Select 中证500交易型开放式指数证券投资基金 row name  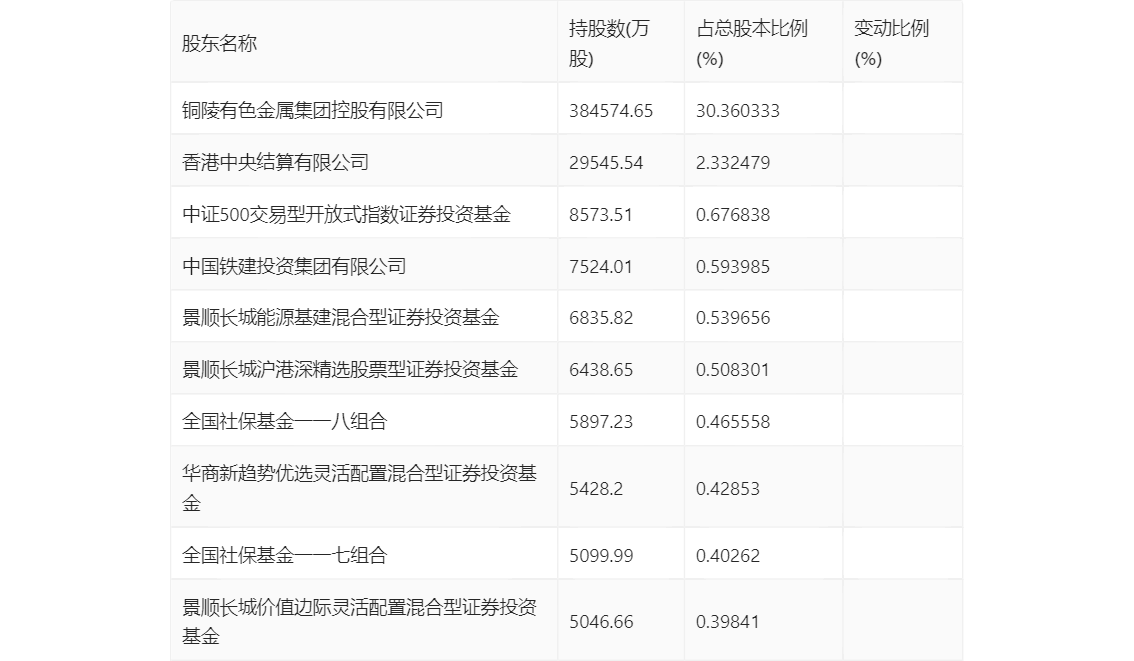[x=346, y=214]
